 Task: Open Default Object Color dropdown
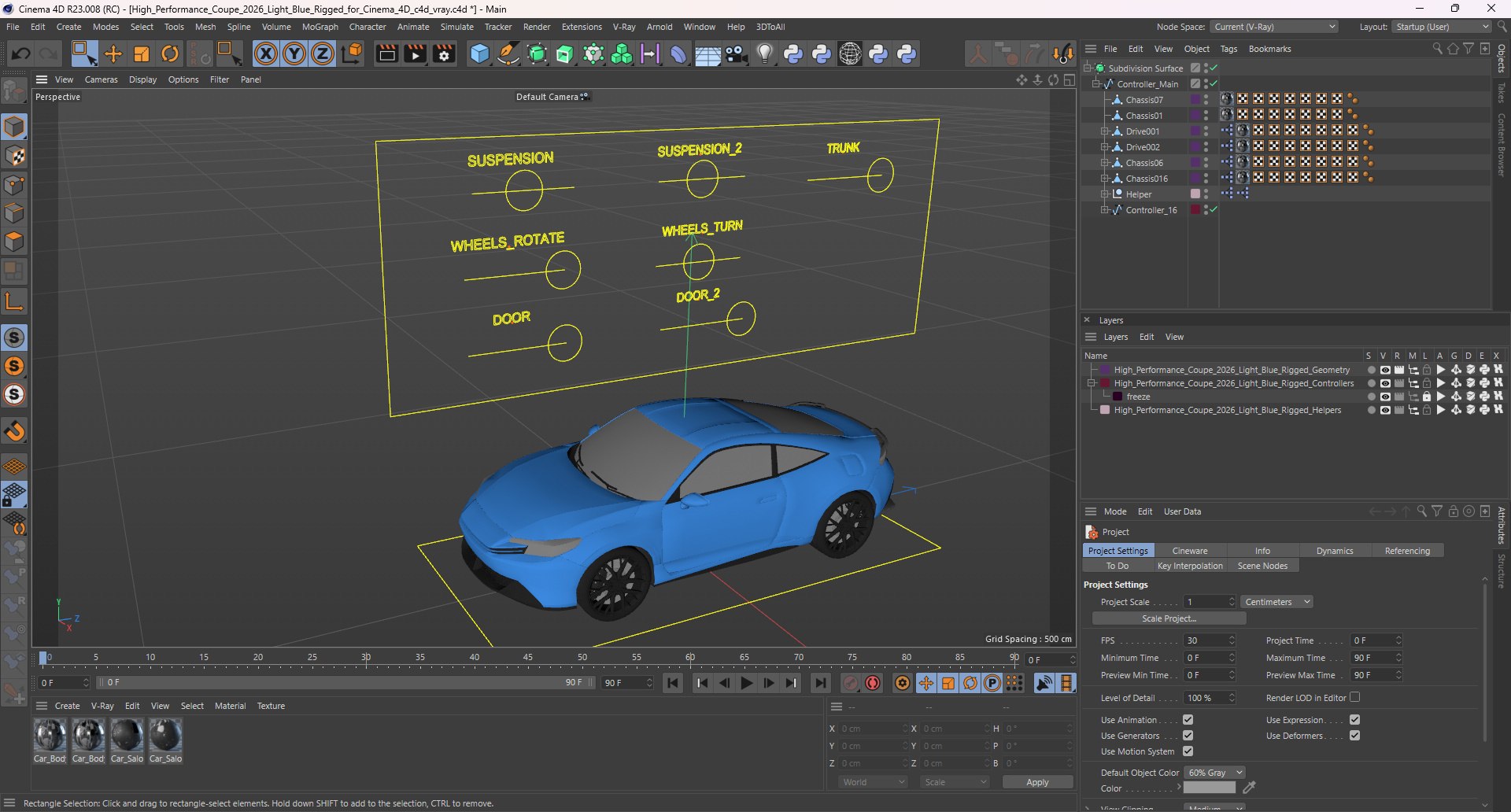tap(1215, 773)
